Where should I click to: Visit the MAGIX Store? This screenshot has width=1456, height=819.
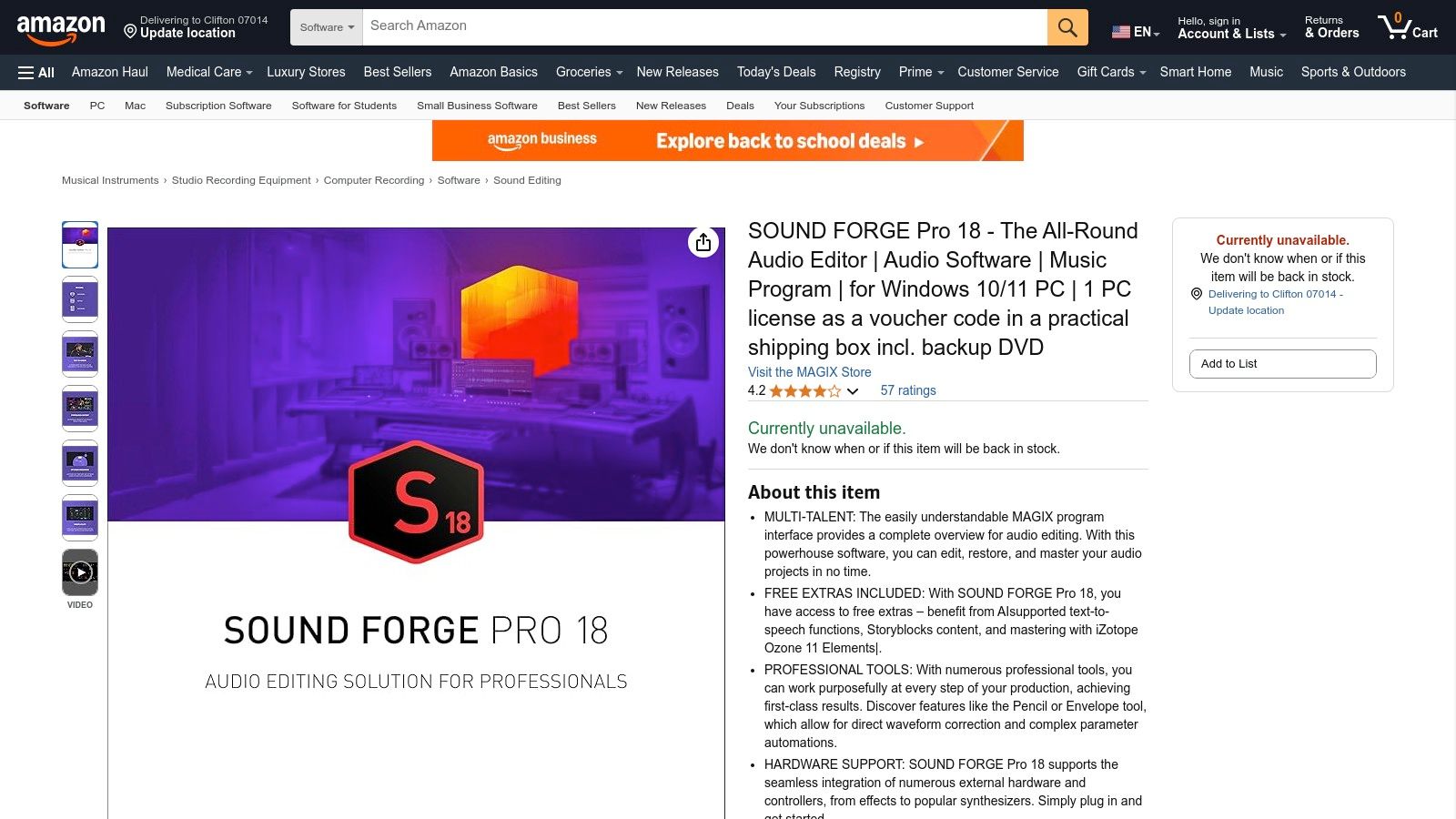[x=809, y=372]
